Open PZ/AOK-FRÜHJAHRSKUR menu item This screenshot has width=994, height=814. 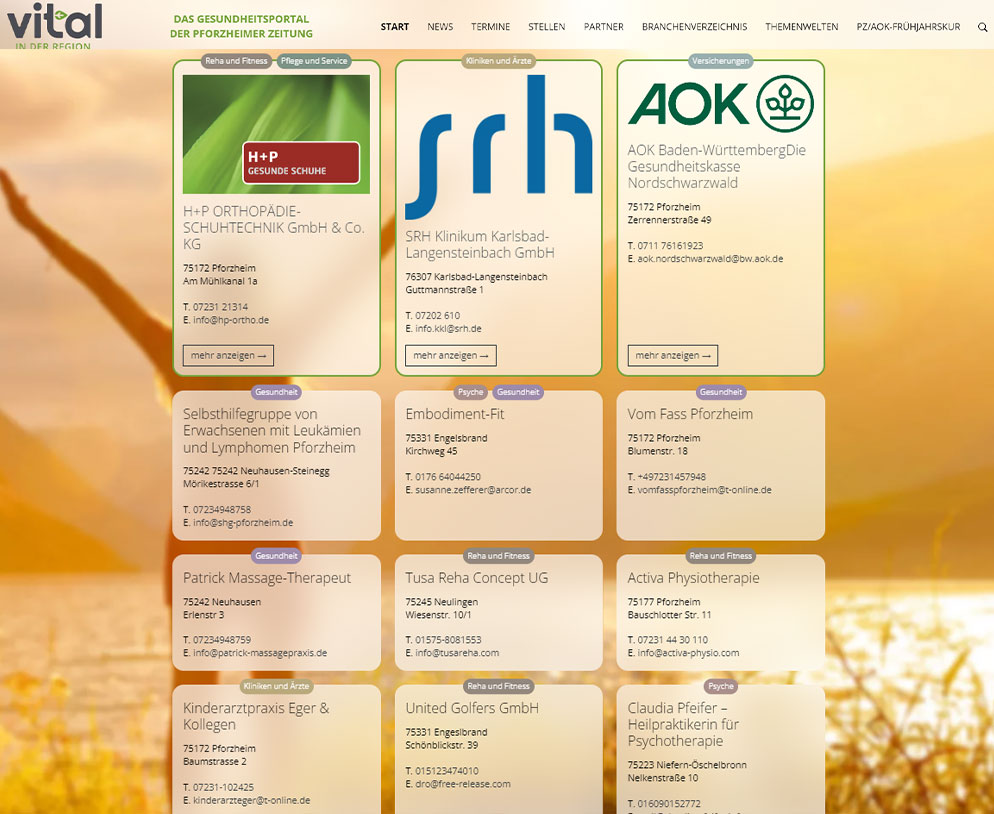click(x=908, y=27)
